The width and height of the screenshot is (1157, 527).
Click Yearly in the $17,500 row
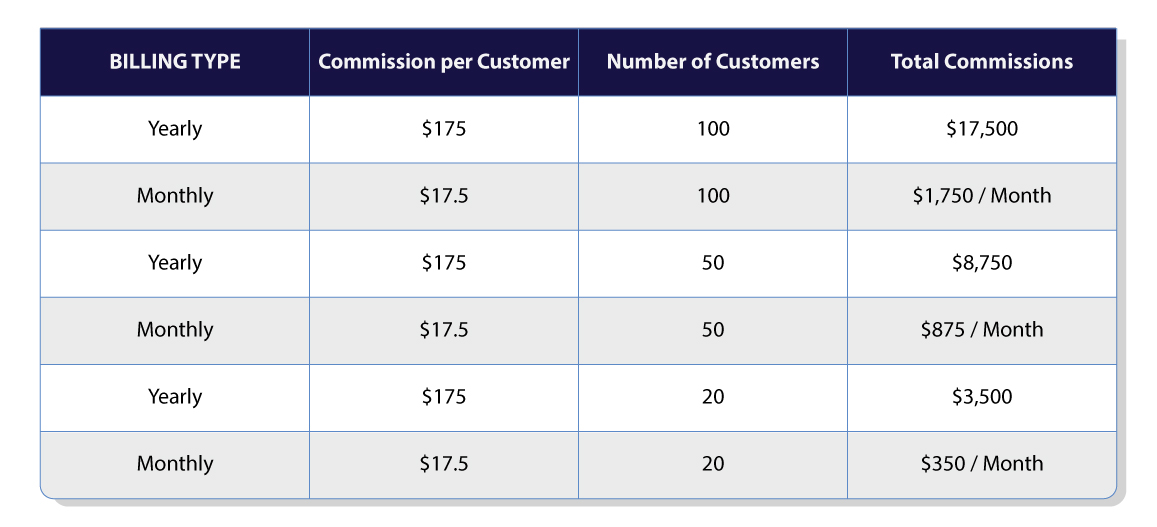[x=175, y=129]
